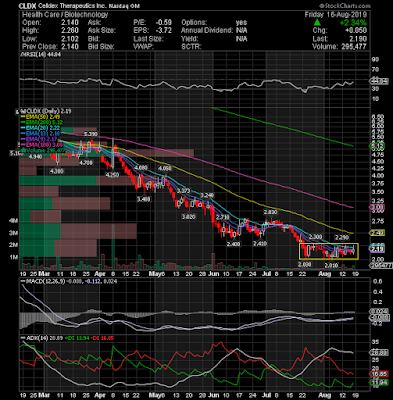Select the Jul marker on the price chart date axis
This screenshot has height=400, width=393.
[x=267, y=274]
